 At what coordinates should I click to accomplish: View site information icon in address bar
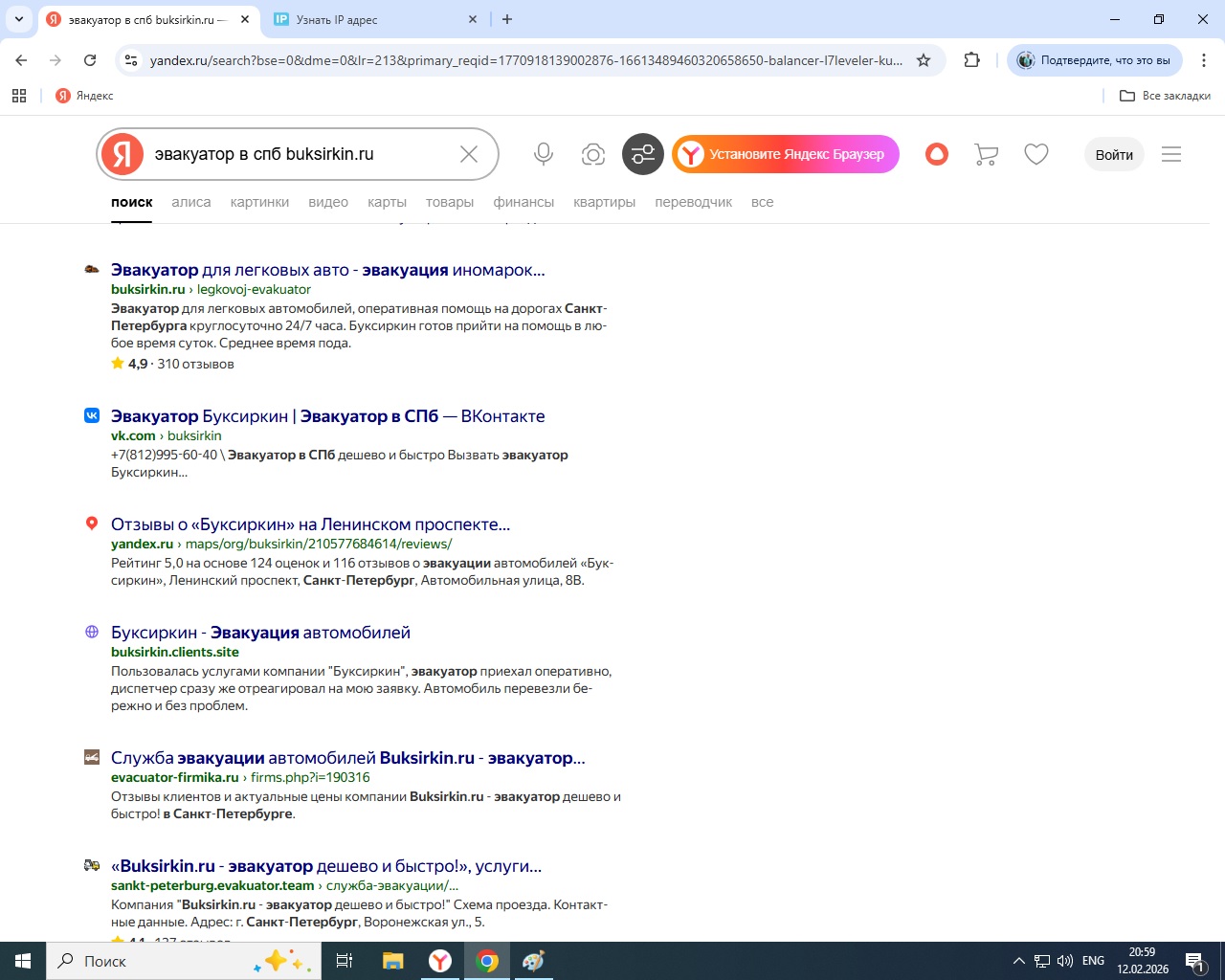click(131, 60)
